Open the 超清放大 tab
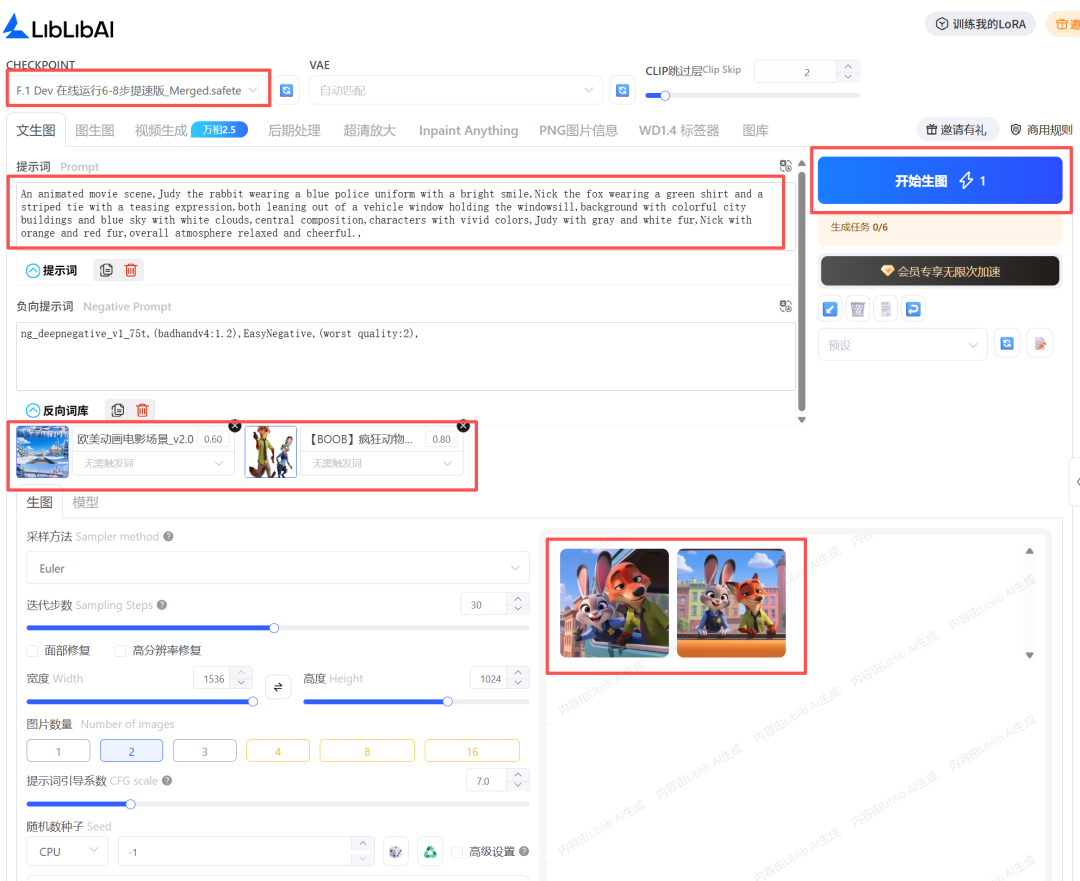The height and width of the screenshot is (881, 1080). [369, 130]
